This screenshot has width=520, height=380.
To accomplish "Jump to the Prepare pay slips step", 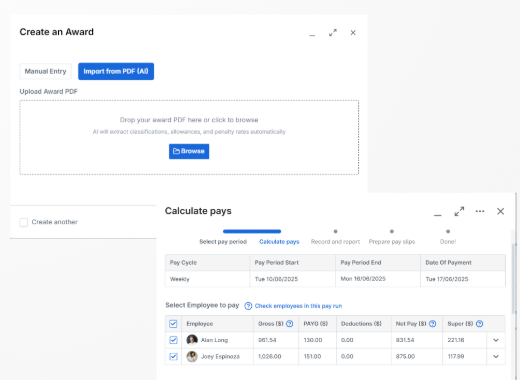I will [392, 242].
